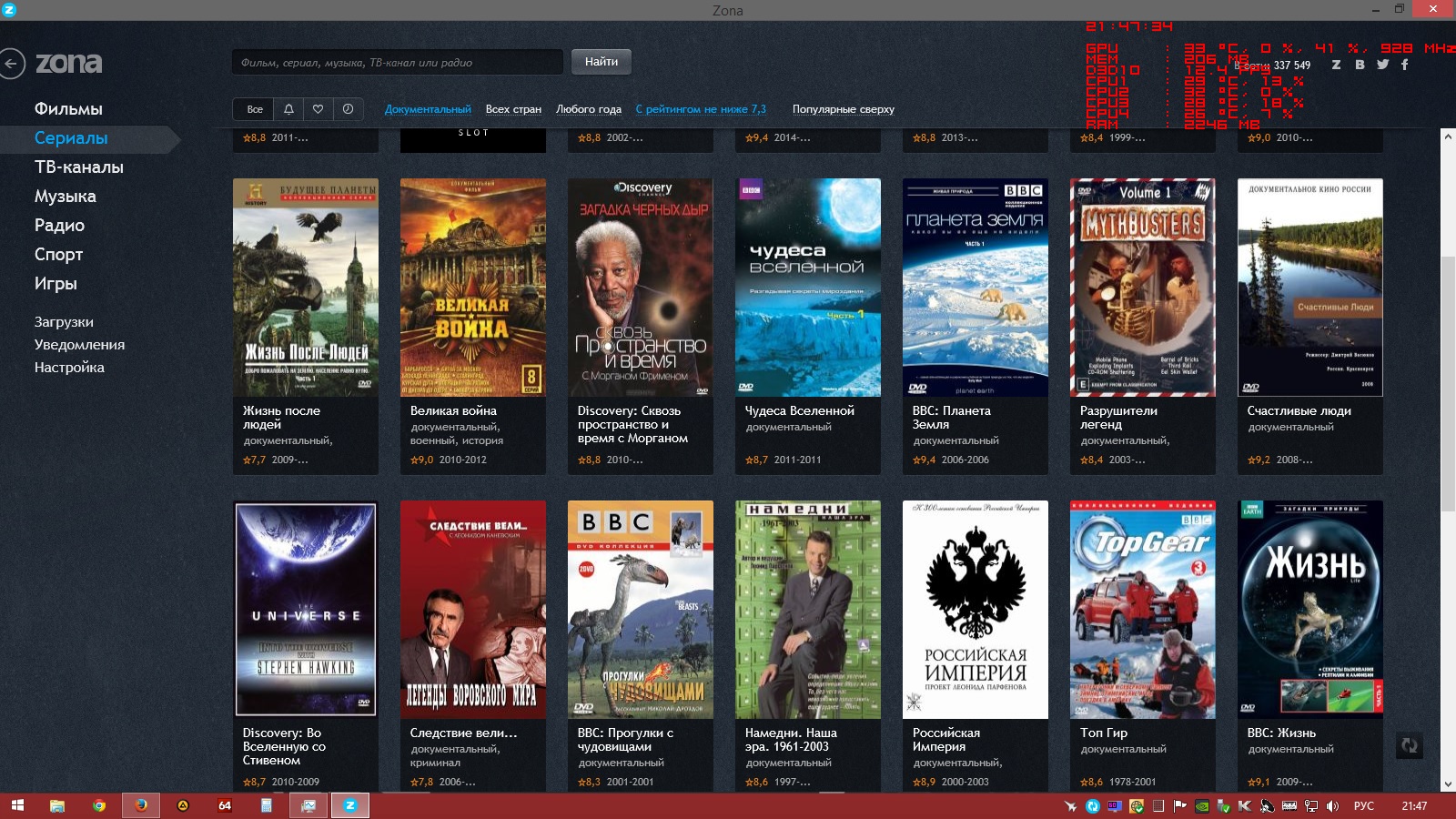Show favorites with the heart filter icon

pyautogui.click(x=318, y=109)
